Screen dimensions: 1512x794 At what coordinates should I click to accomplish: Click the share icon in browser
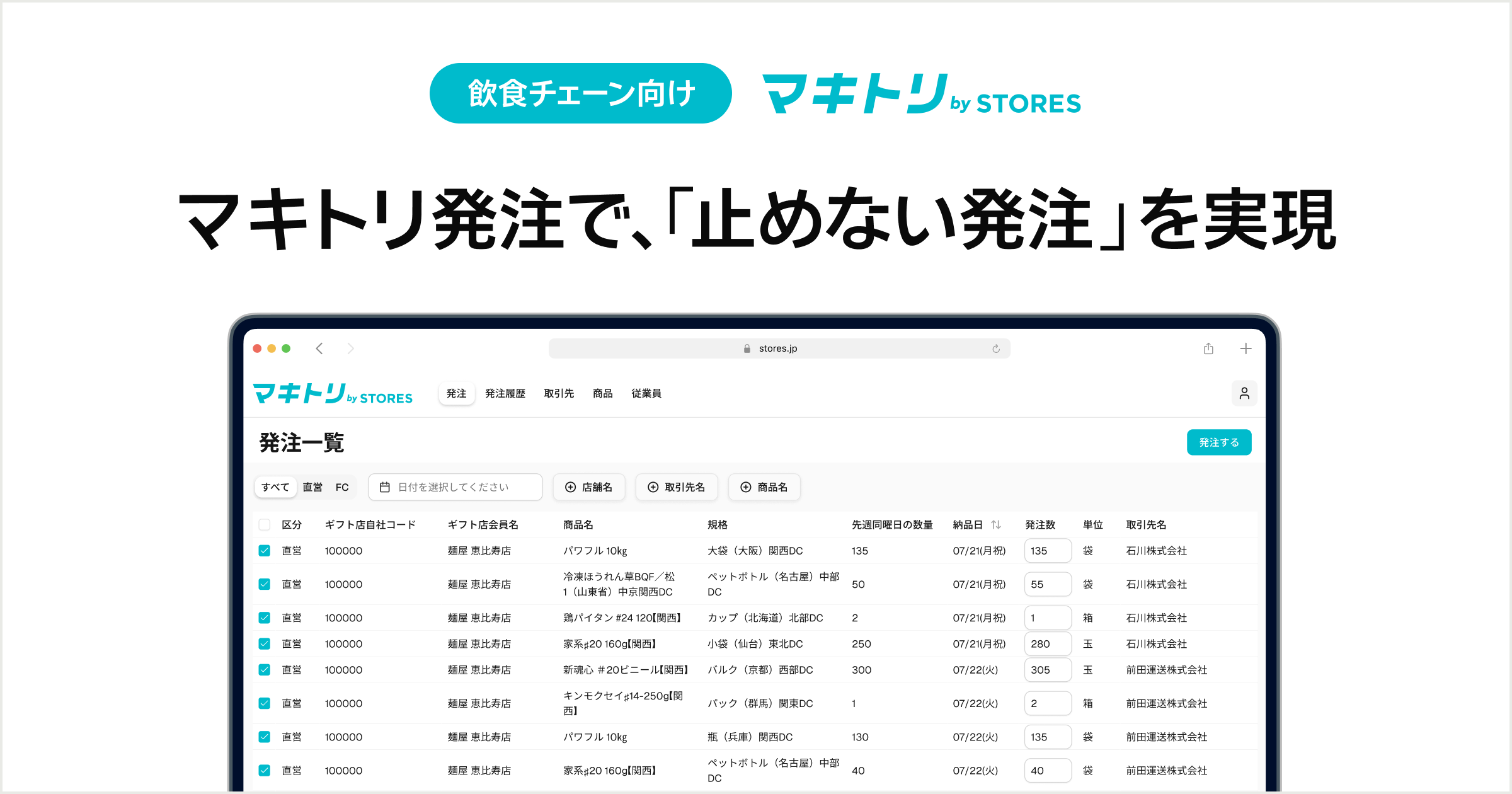pos(1208,348)
